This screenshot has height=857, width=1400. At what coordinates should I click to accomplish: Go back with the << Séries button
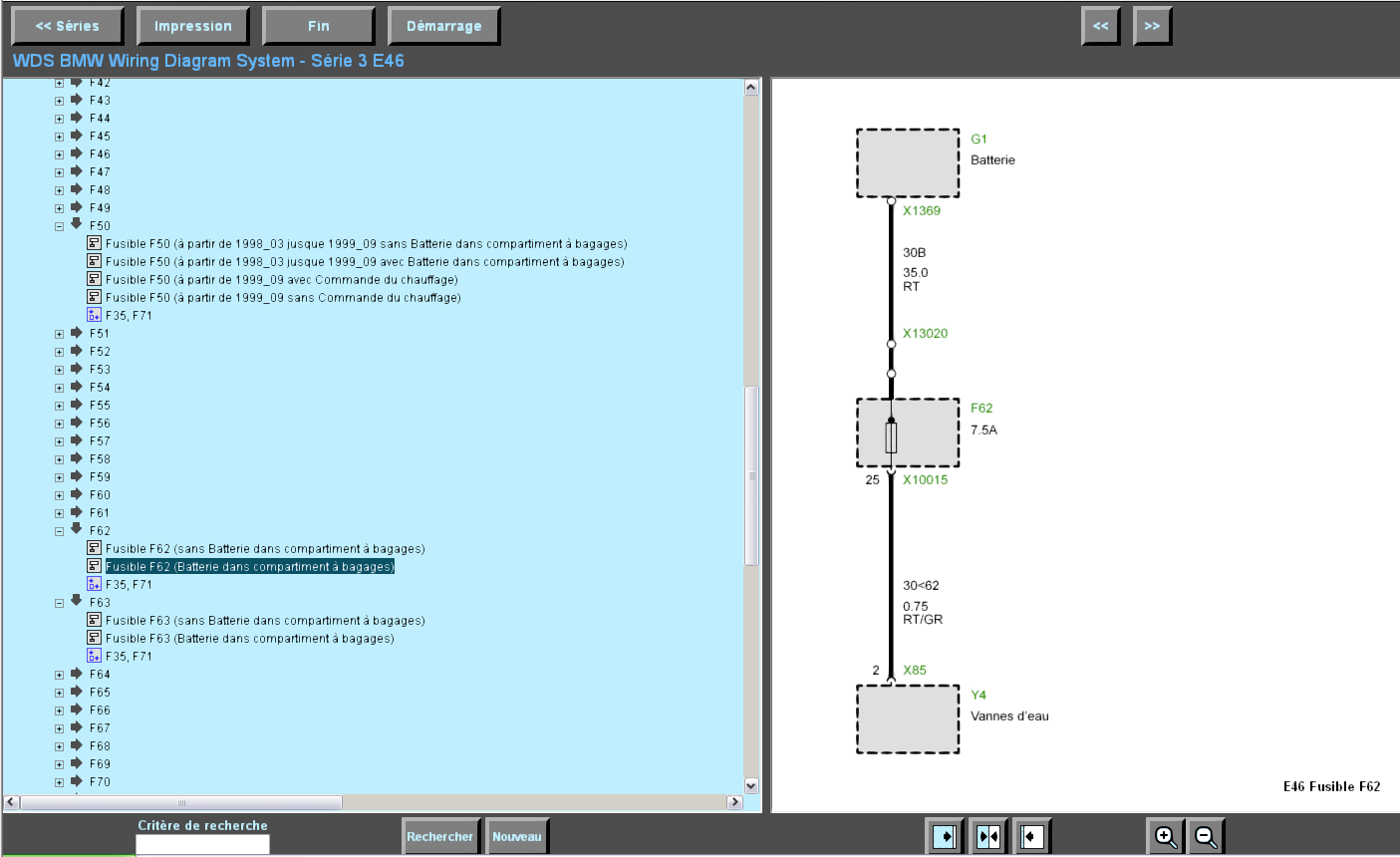(68, 26)
